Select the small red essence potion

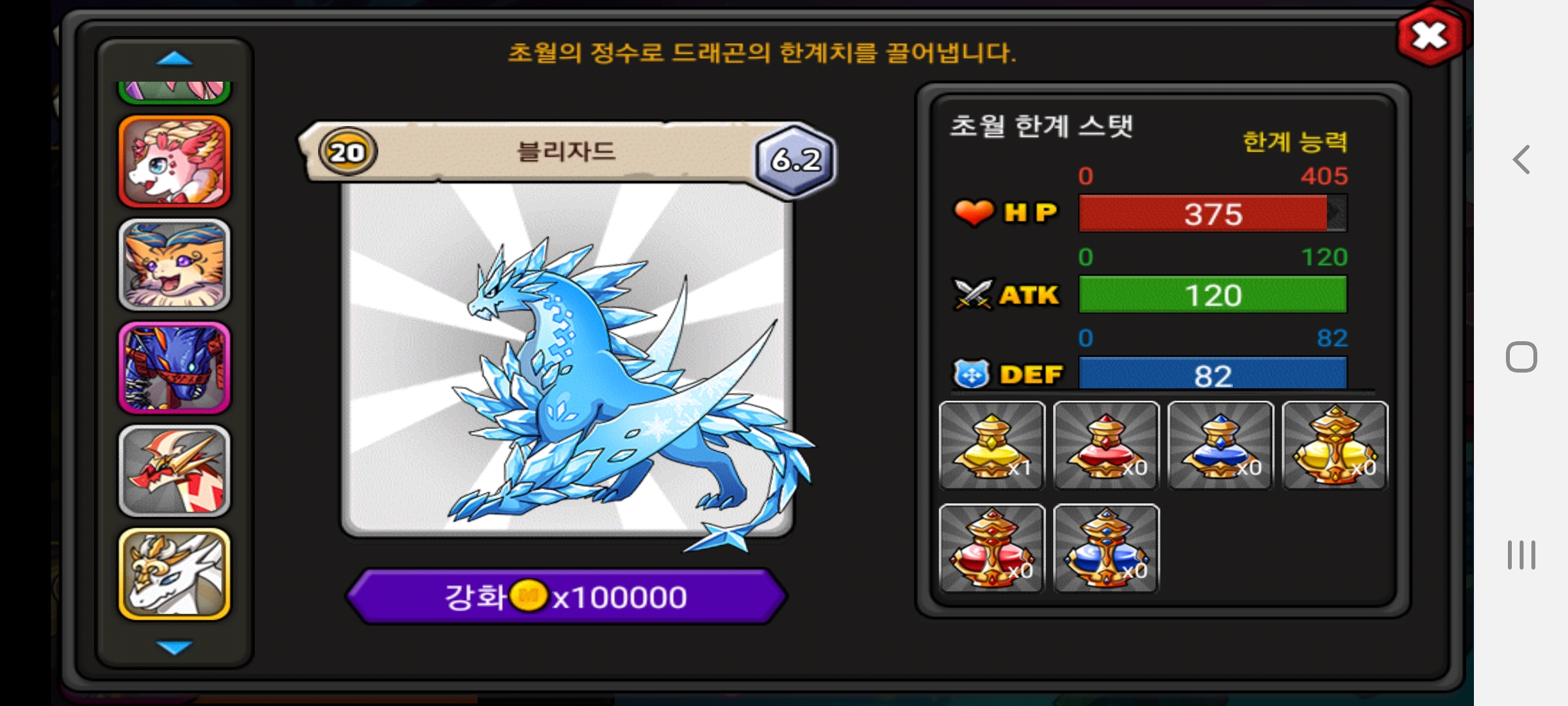click(1106, 445)
